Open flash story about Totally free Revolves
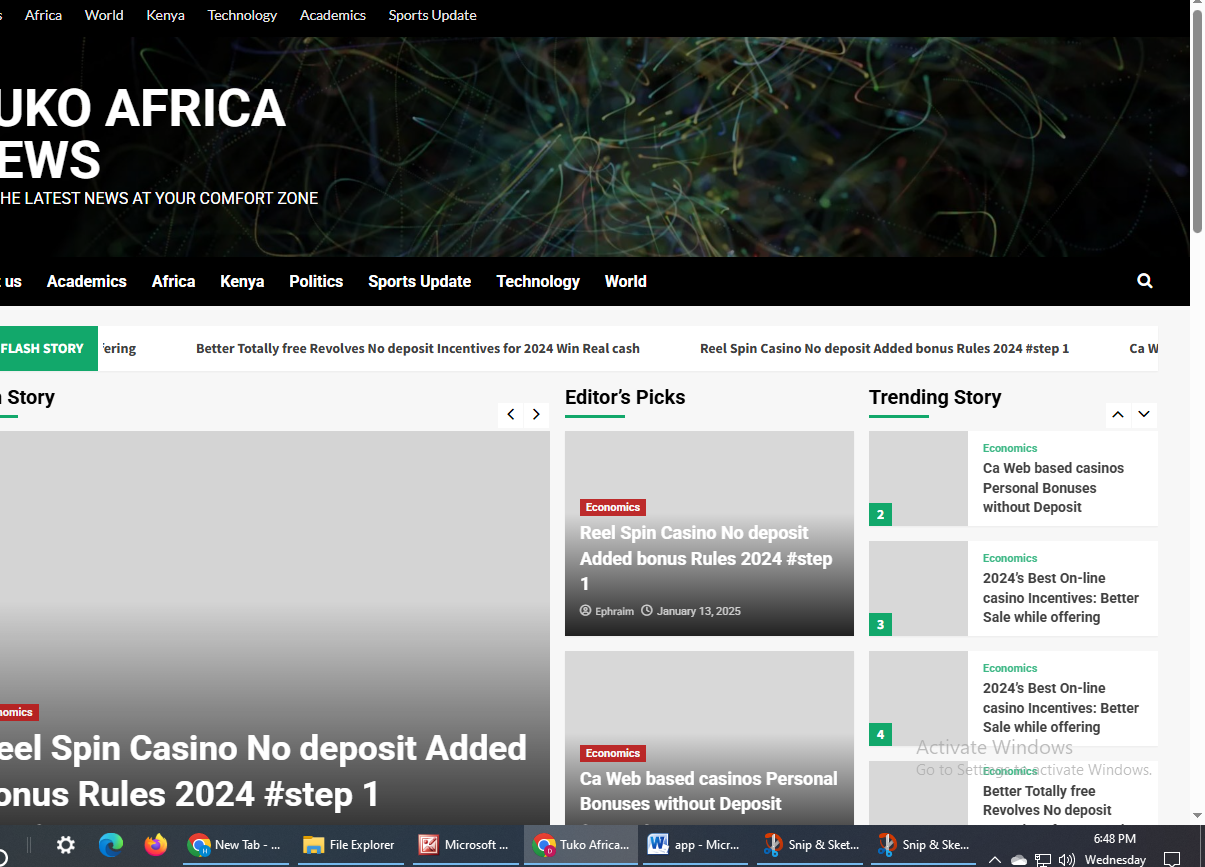Viewport: 1205px width, 867px height. pos(417,348)
